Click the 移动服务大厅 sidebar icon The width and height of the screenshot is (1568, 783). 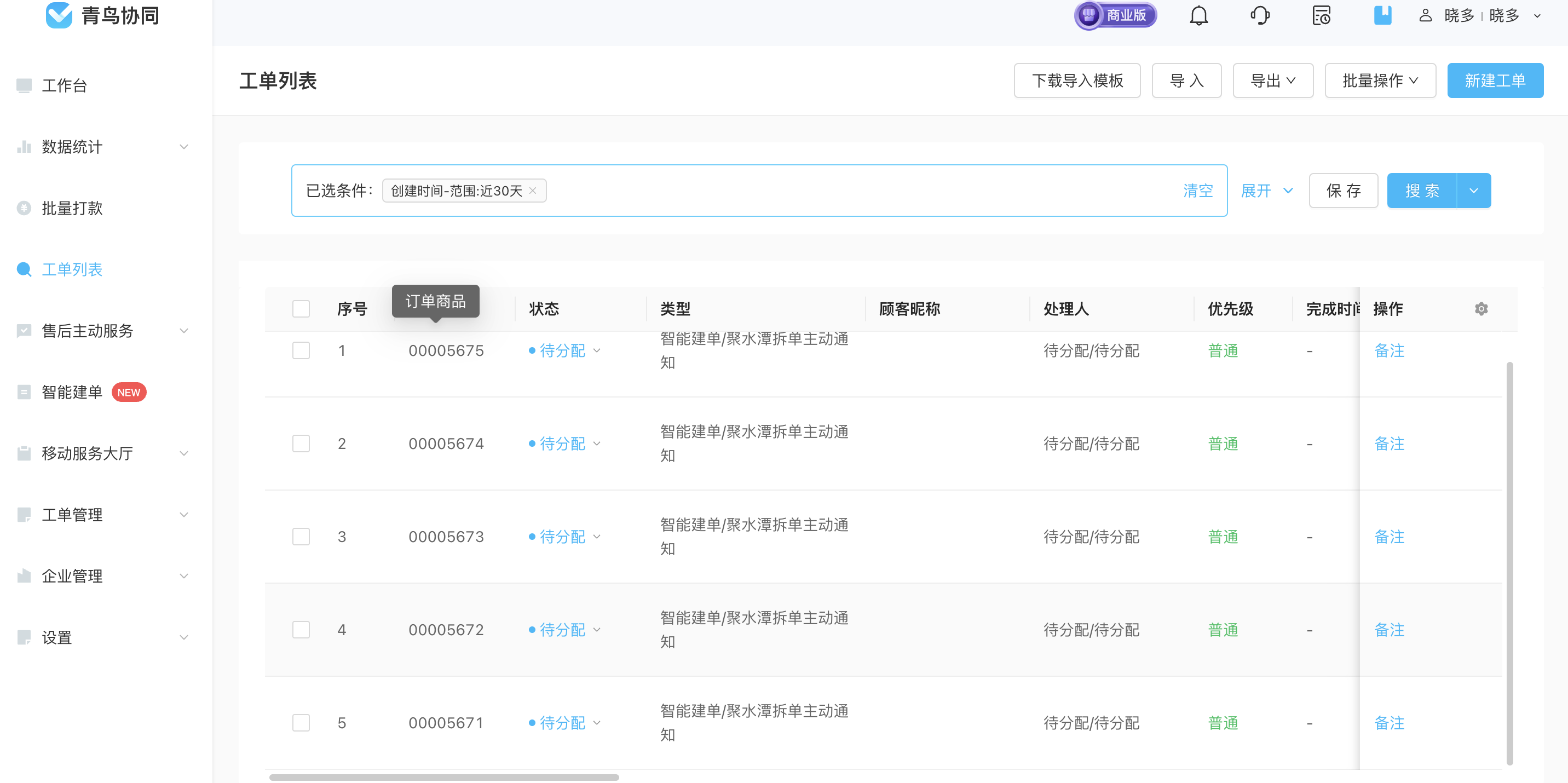pyautogui.click(x=24, y=453)
